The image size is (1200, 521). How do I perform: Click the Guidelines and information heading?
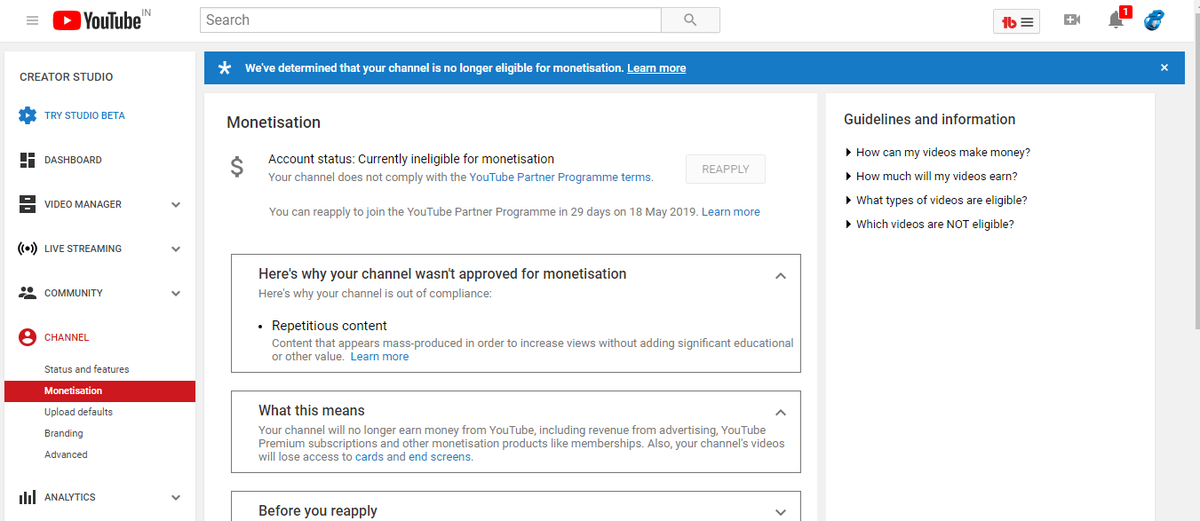pos(930,119)
